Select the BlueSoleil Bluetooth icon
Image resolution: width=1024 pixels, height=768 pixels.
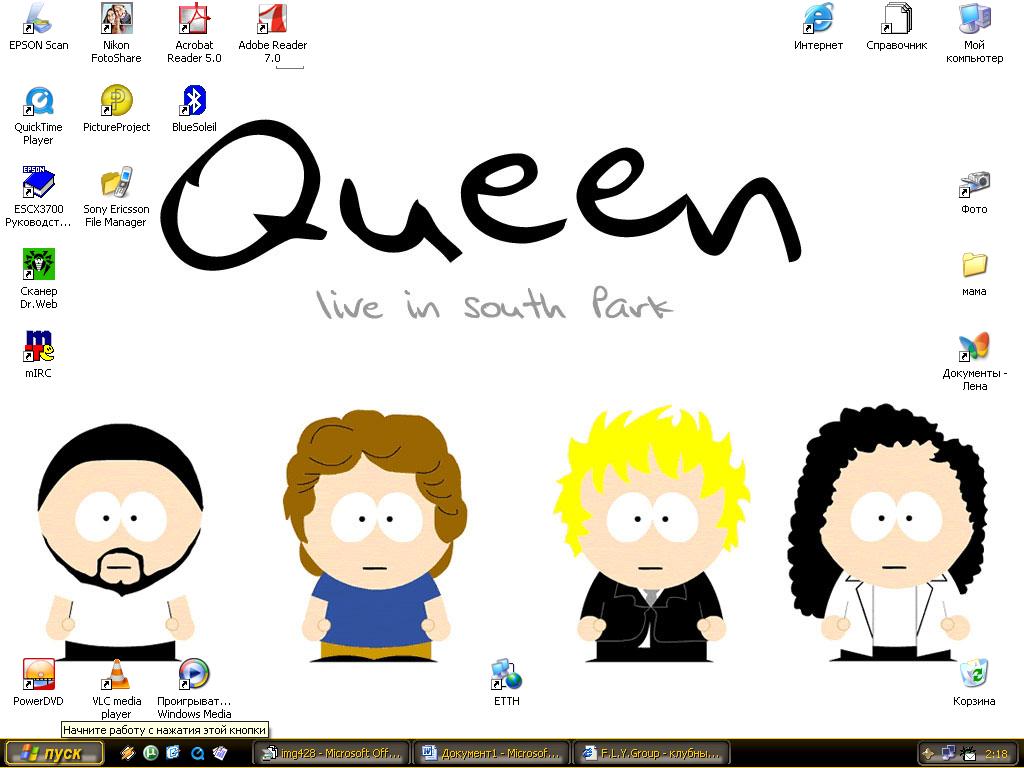tap(194, 108)
